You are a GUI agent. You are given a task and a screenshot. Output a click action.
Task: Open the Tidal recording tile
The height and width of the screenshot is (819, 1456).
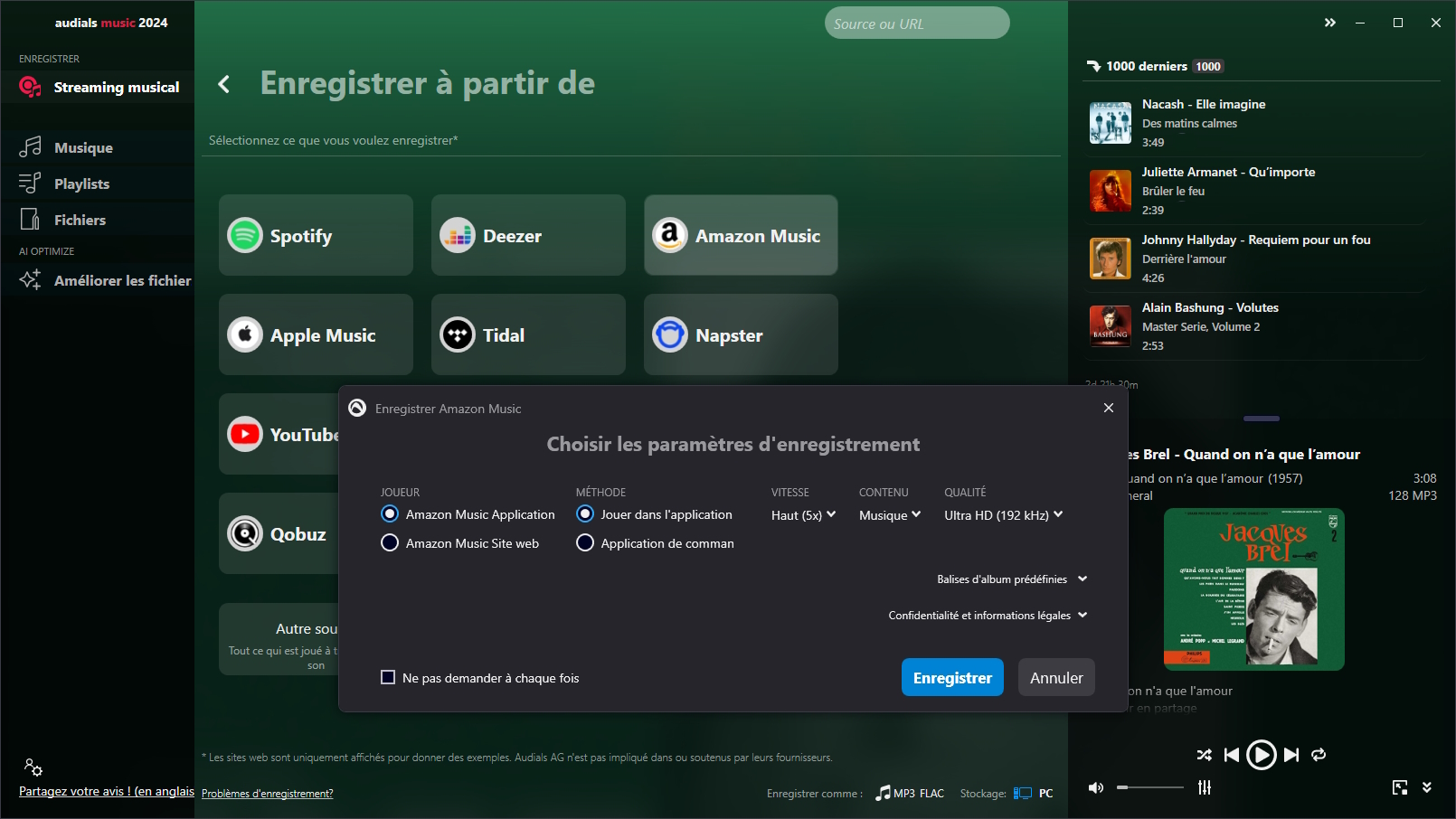528,334
